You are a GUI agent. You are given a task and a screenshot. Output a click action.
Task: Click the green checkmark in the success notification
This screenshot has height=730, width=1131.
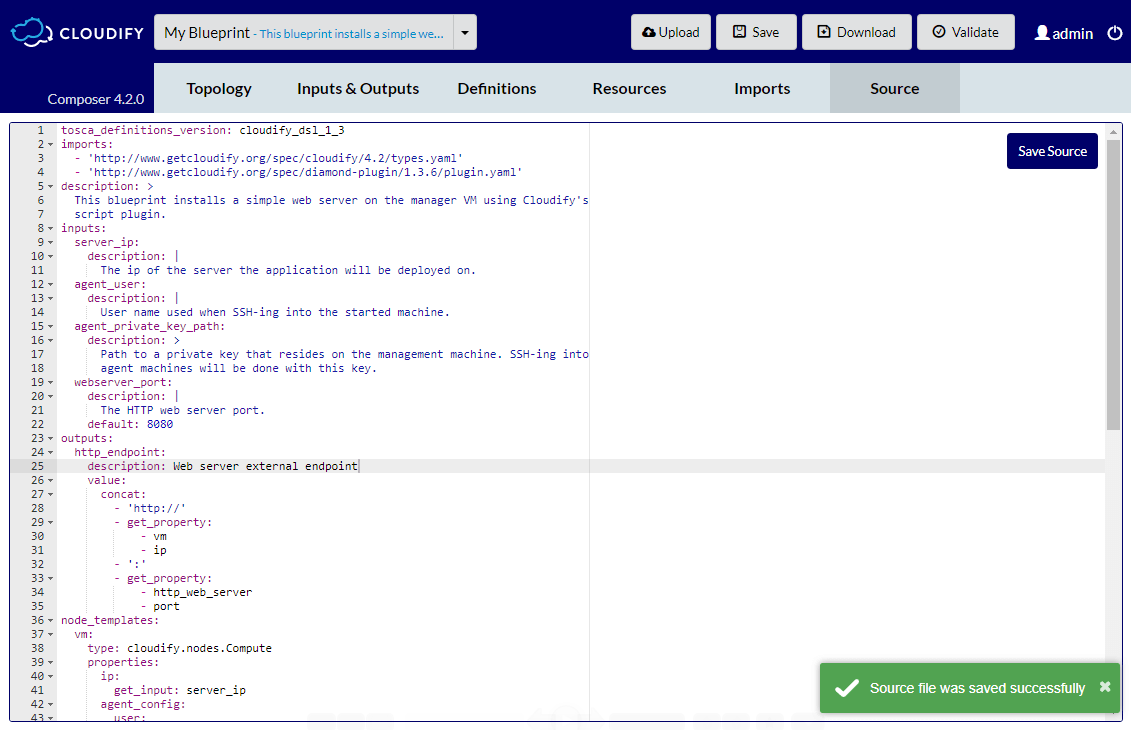(846, 688)
